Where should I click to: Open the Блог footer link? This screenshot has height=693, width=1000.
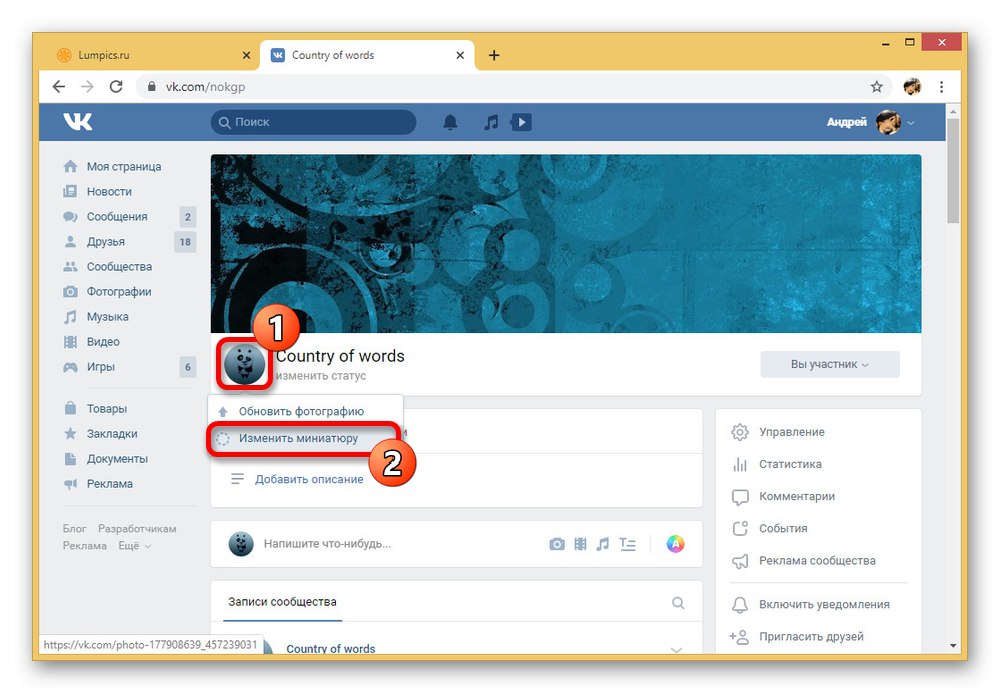click(75, 529)
